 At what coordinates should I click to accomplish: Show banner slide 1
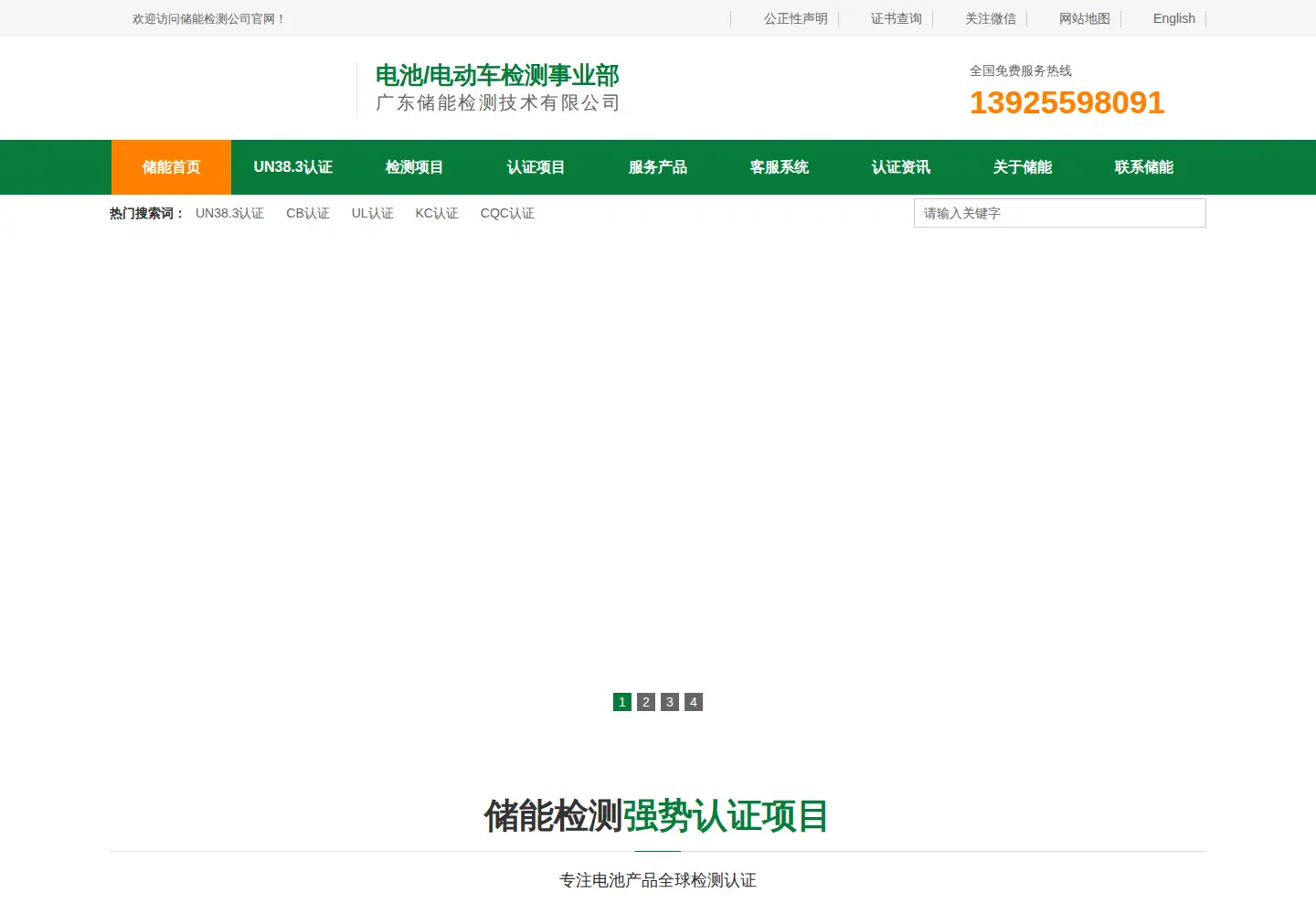click(x=622, y=702)
